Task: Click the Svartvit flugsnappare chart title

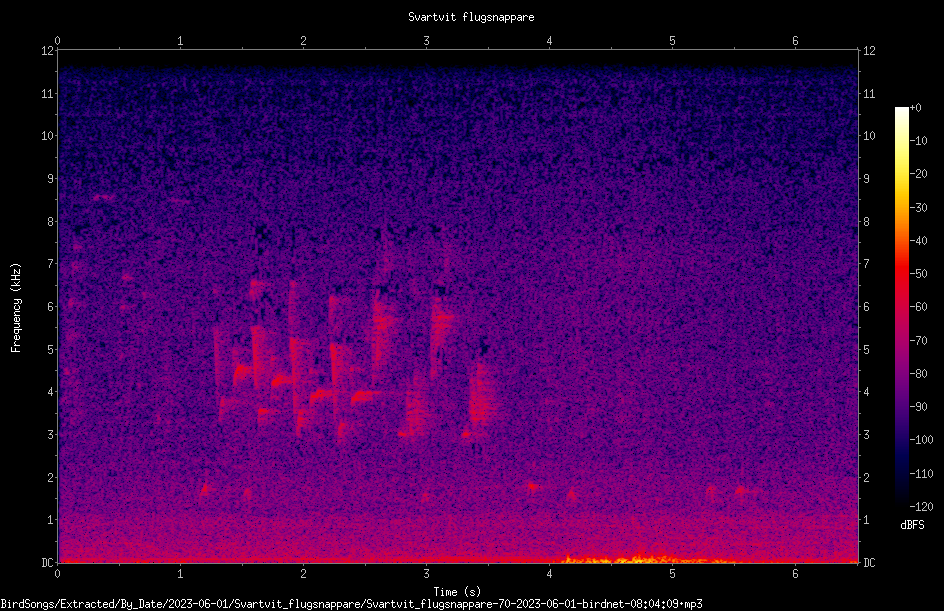Action: pos(471,17)
